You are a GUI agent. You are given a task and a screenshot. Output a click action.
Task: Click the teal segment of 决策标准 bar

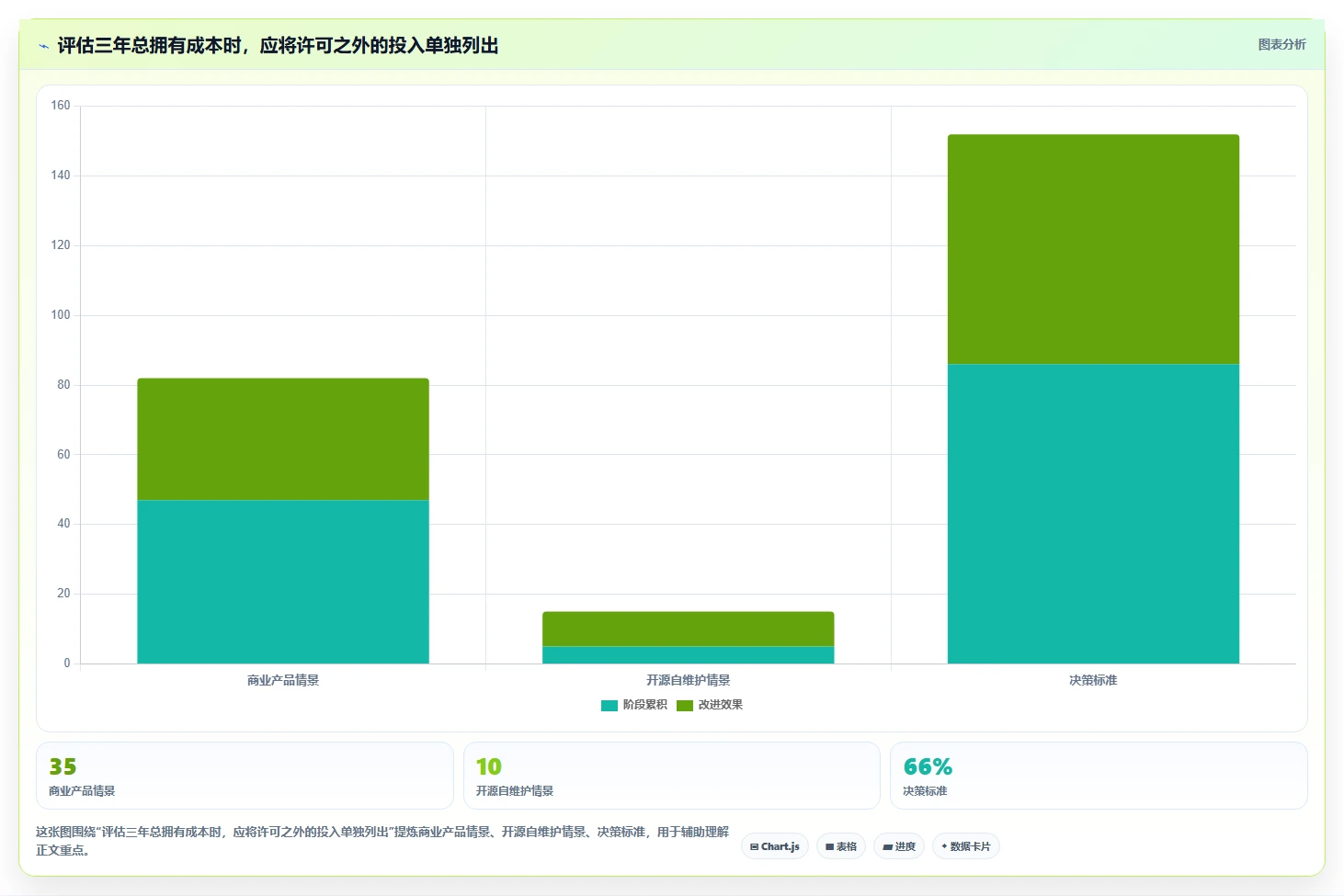click(1093, 514)
